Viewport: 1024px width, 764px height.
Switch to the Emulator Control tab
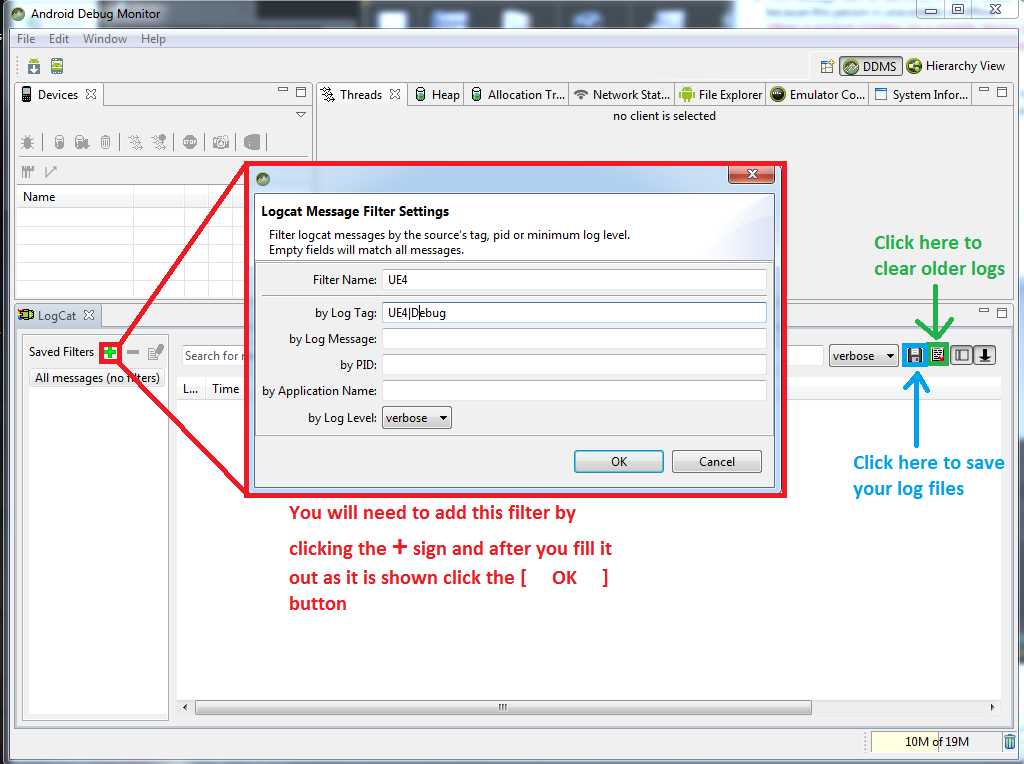pyautogui.click(x=818, y=95)
